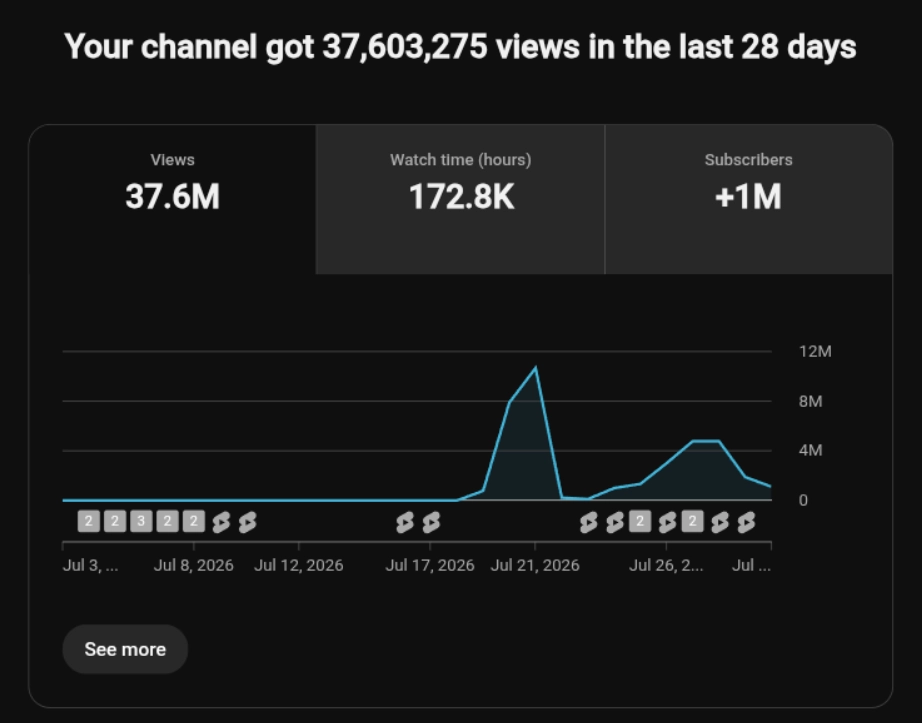Click the See more button
The image size is (922, 723).
pos(125,649)
